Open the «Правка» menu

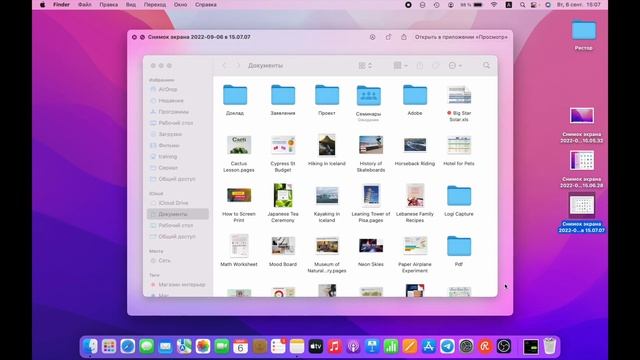click(109, 4)
